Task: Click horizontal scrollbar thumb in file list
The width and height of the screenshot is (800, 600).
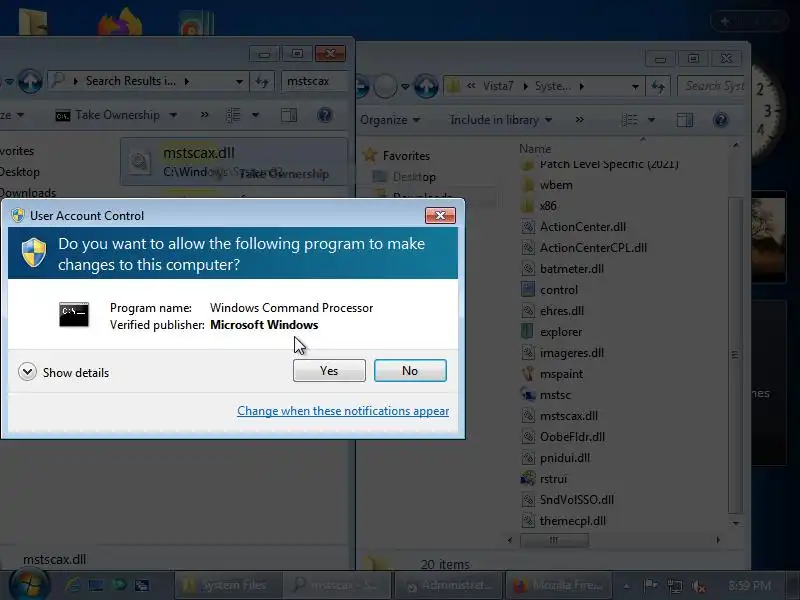Action: (554, 540)
